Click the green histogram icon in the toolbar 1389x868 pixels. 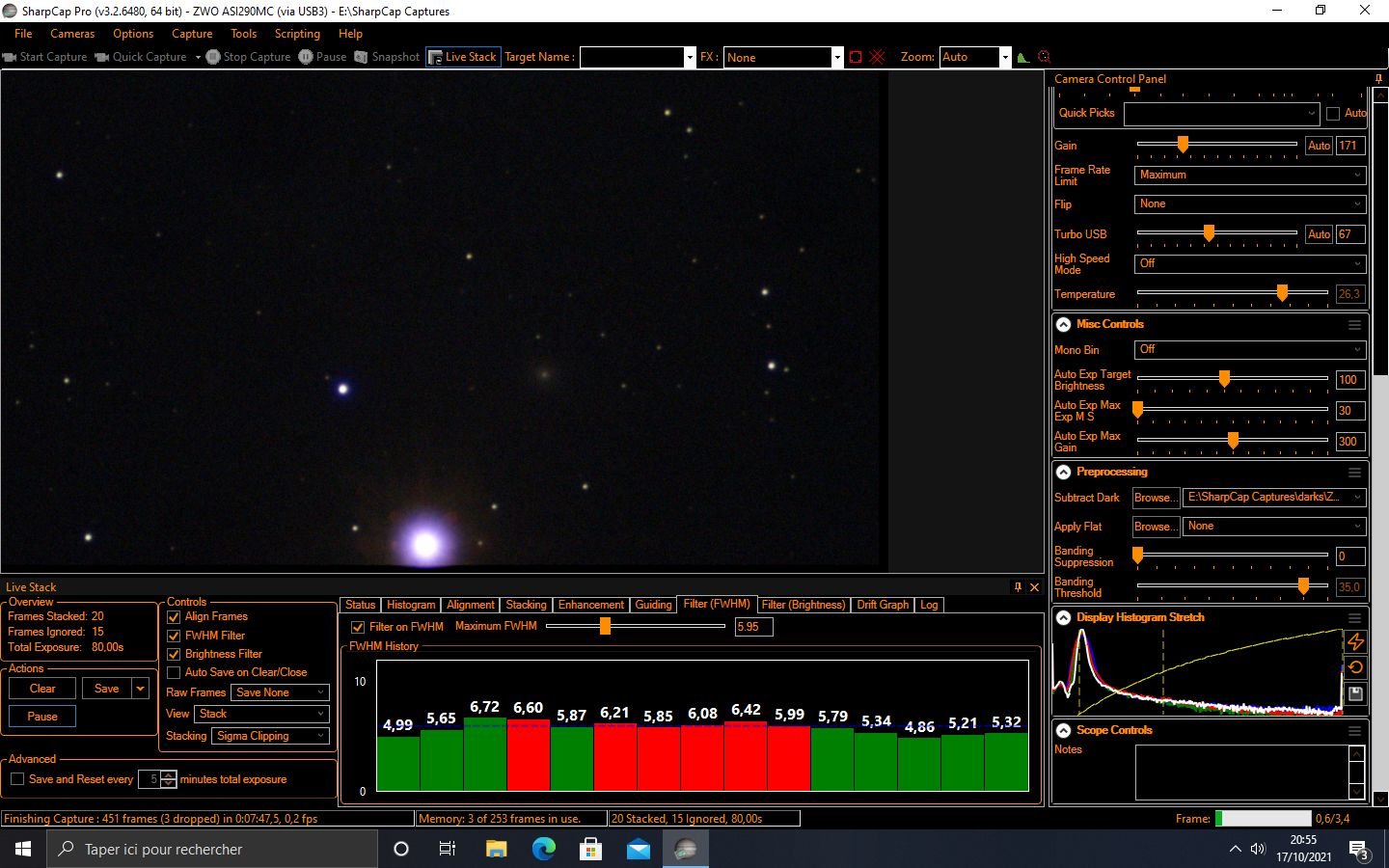coord(1023,57)
